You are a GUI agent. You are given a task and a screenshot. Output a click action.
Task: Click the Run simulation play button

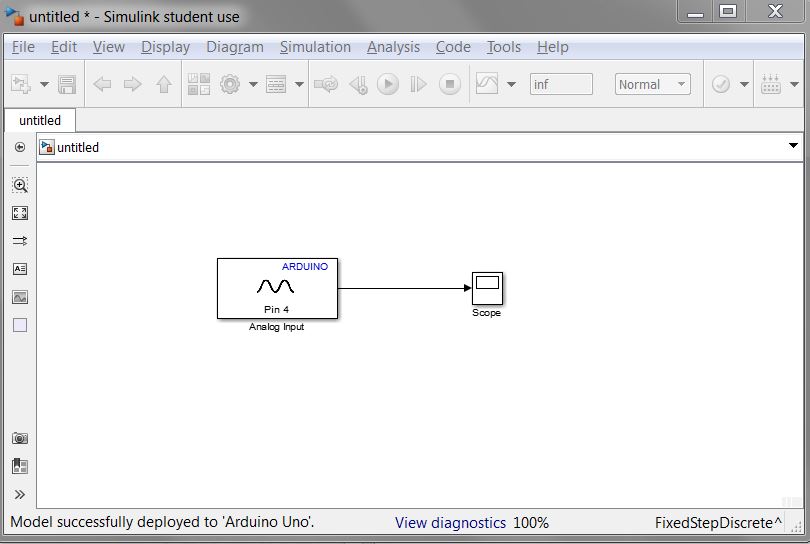tap(387, 85)
